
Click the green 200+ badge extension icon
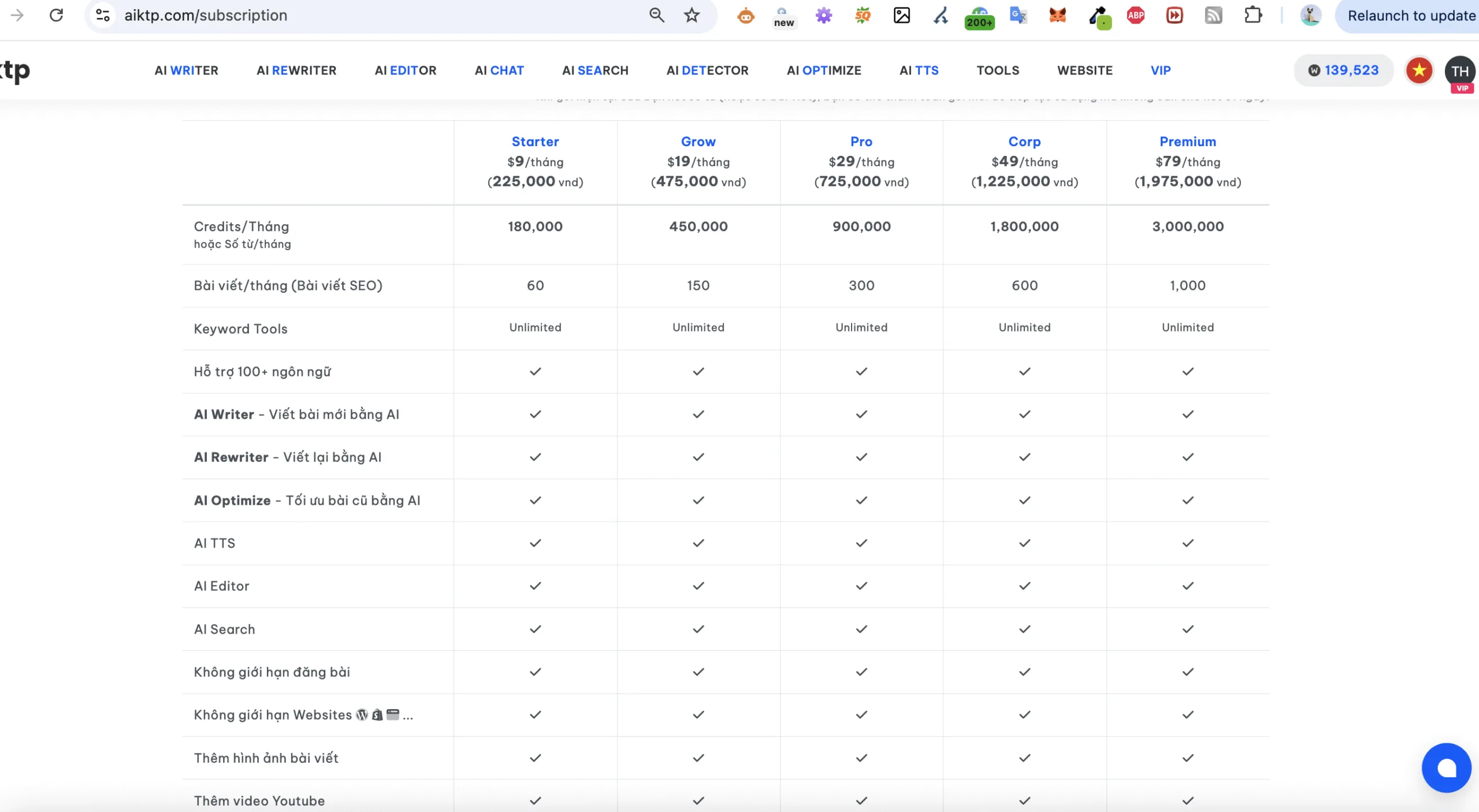click(979, 17)
